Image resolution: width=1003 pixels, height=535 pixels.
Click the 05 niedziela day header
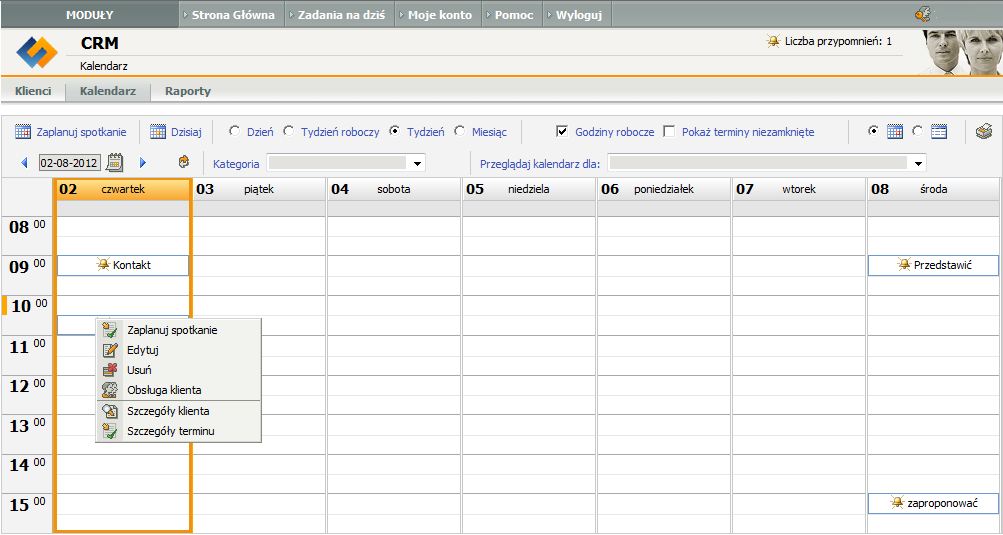coord(529,189)
